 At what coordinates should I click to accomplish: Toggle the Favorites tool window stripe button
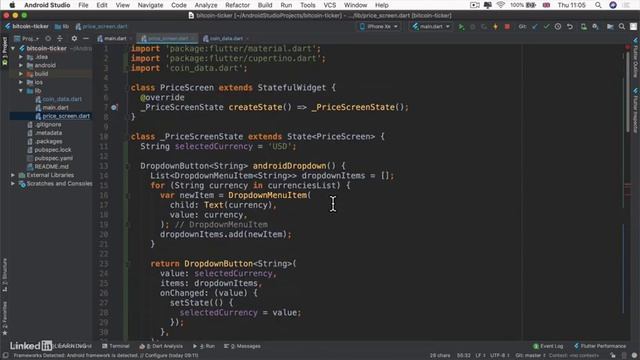point(4,318)
